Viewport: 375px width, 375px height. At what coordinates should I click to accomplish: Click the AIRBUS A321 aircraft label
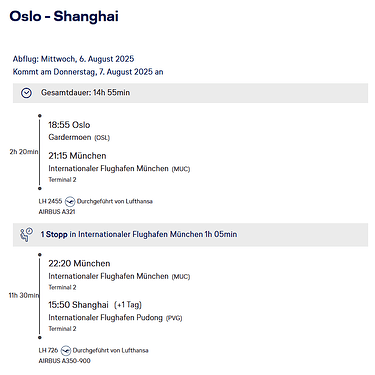[57, 212]
